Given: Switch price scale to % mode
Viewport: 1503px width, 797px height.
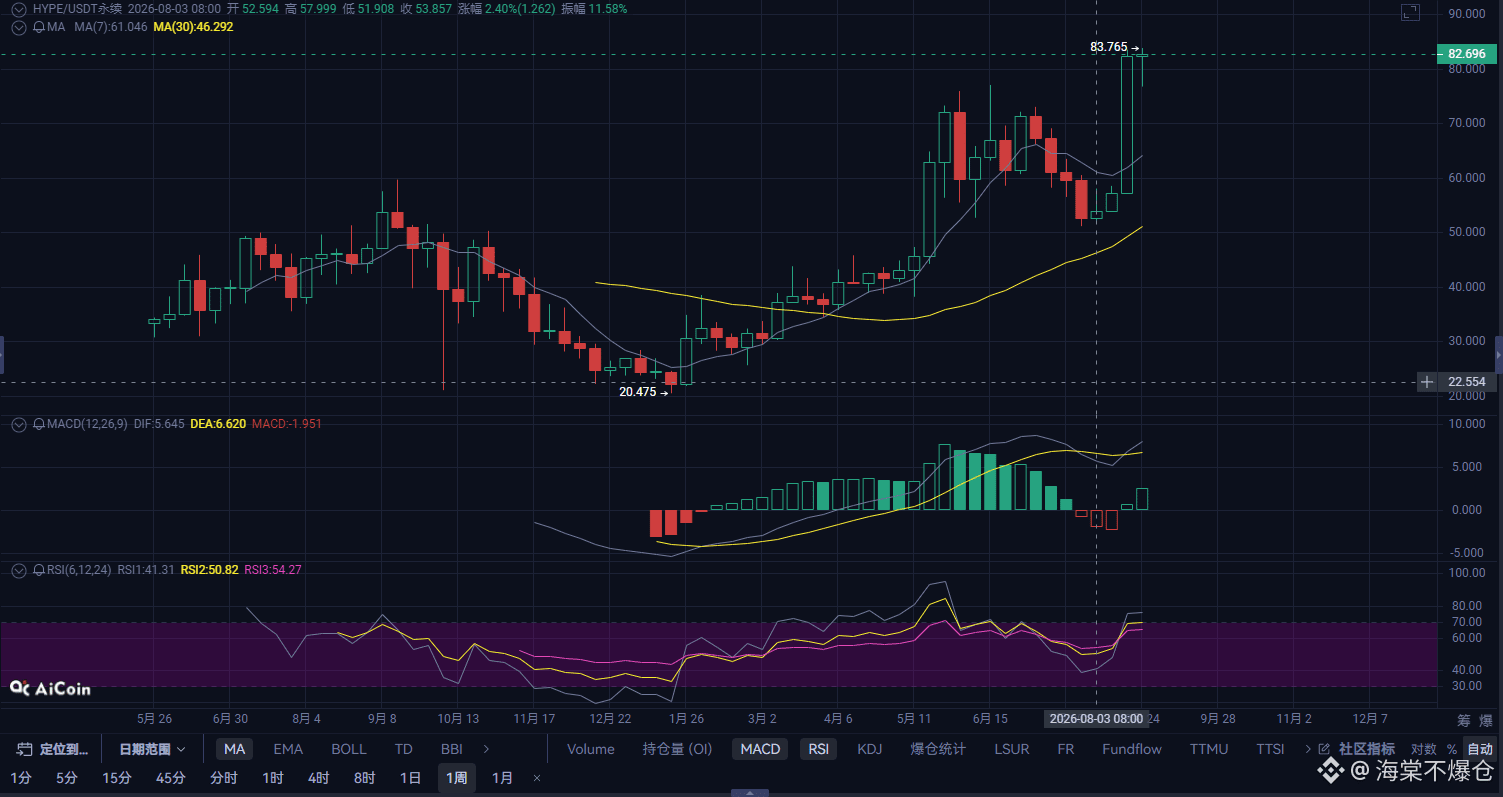Looking at the screenshot, I should pyautogui.click(x=1451, y=749).
